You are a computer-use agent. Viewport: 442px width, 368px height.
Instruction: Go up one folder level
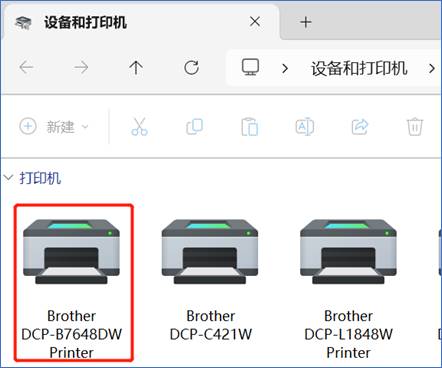point(136,67)
